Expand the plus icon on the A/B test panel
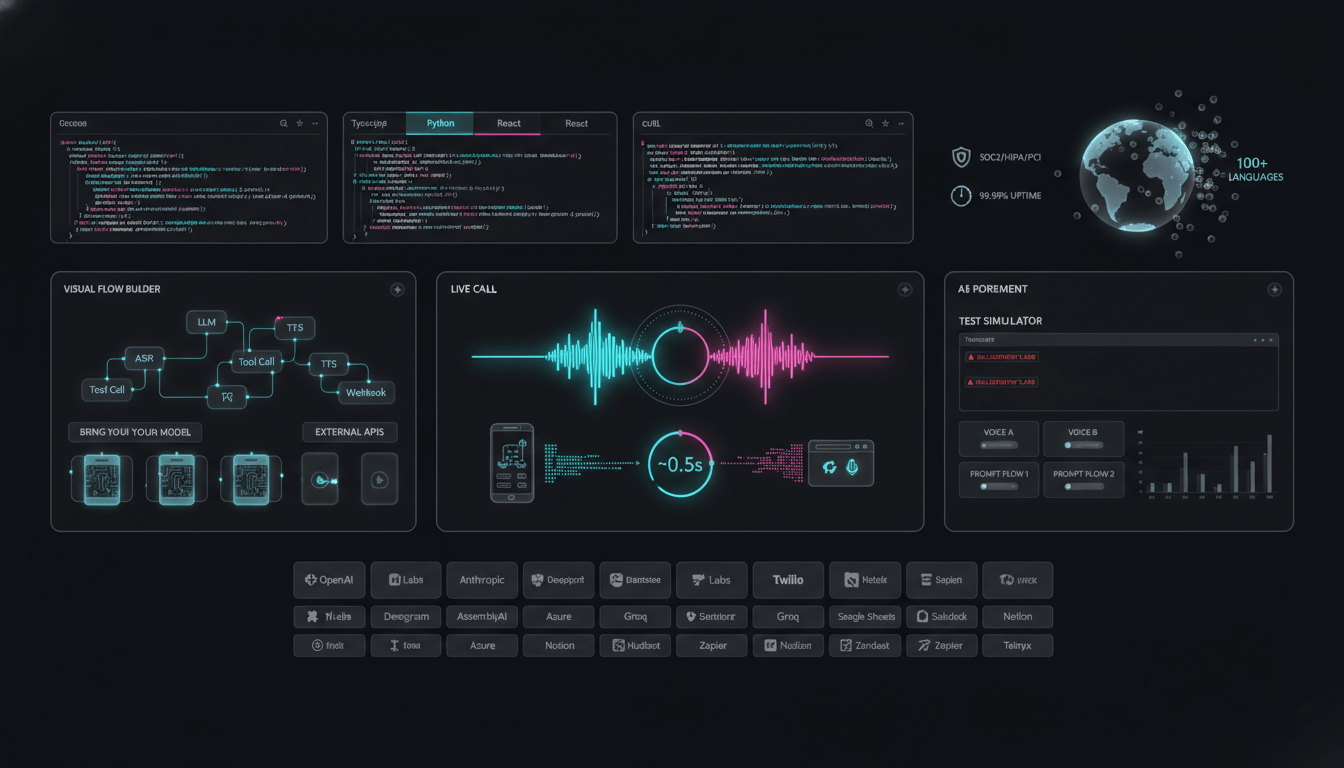This screenshot has height=768, width=1344. [1274, 290]
